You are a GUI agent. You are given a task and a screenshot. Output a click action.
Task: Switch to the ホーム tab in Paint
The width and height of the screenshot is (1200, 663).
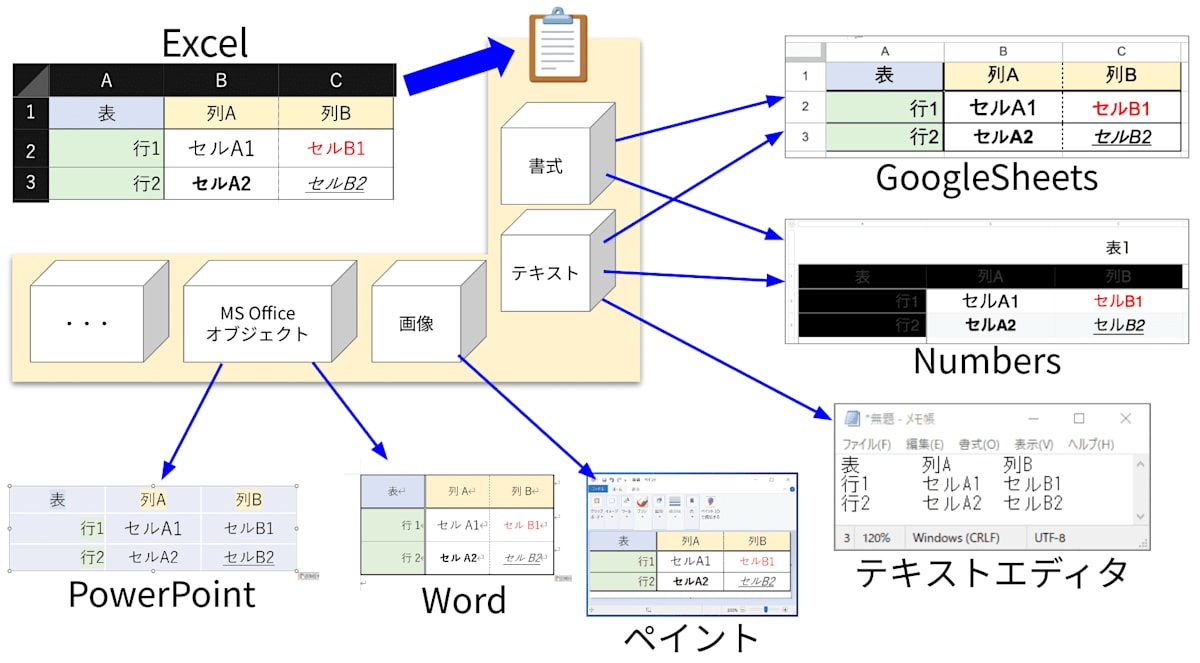(x=617, y=489)
